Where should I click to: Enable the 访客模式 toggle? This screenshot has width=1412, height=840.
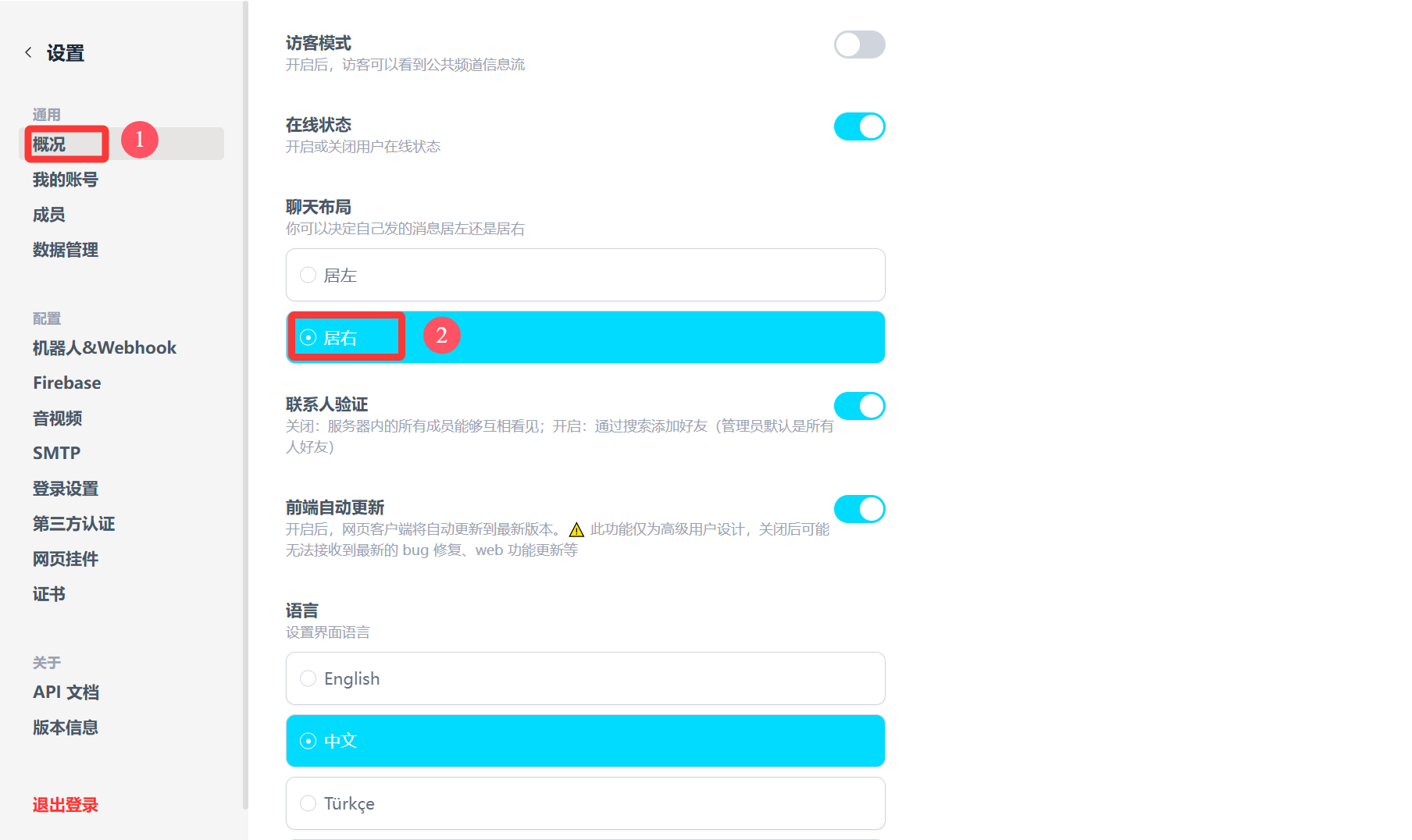point(859,44)
